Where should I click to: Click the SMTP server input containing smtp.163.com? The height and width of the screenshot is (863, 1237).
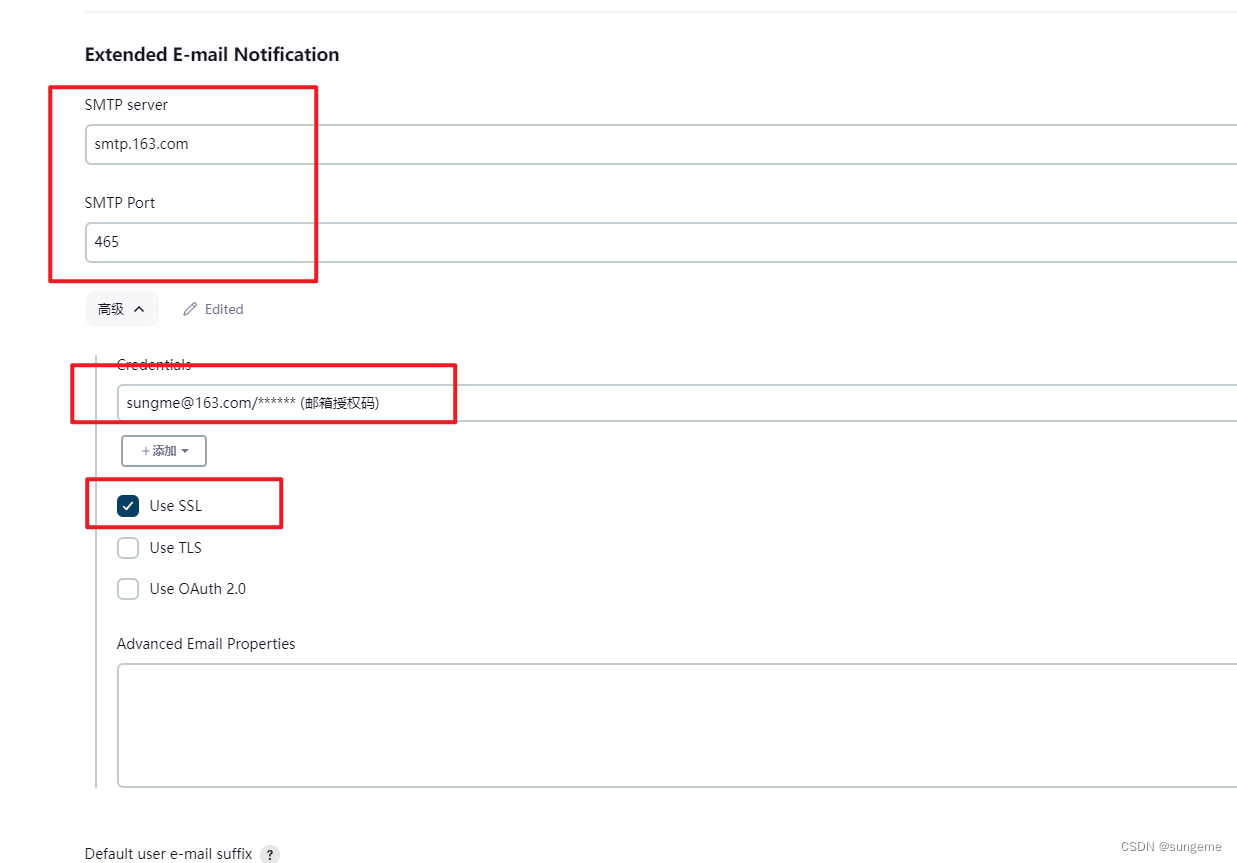[400, 143]
